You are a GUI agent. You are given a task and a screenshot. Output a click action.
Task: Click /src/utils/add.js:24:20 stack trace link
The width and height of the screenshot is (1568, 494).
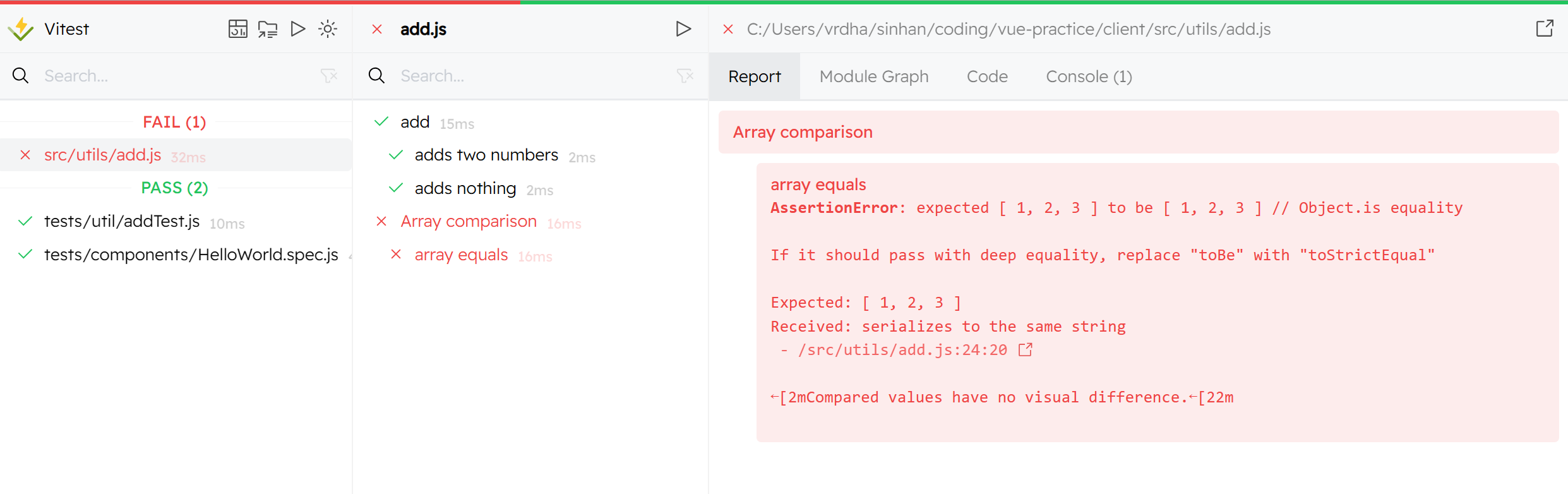[x=902, y=350]
